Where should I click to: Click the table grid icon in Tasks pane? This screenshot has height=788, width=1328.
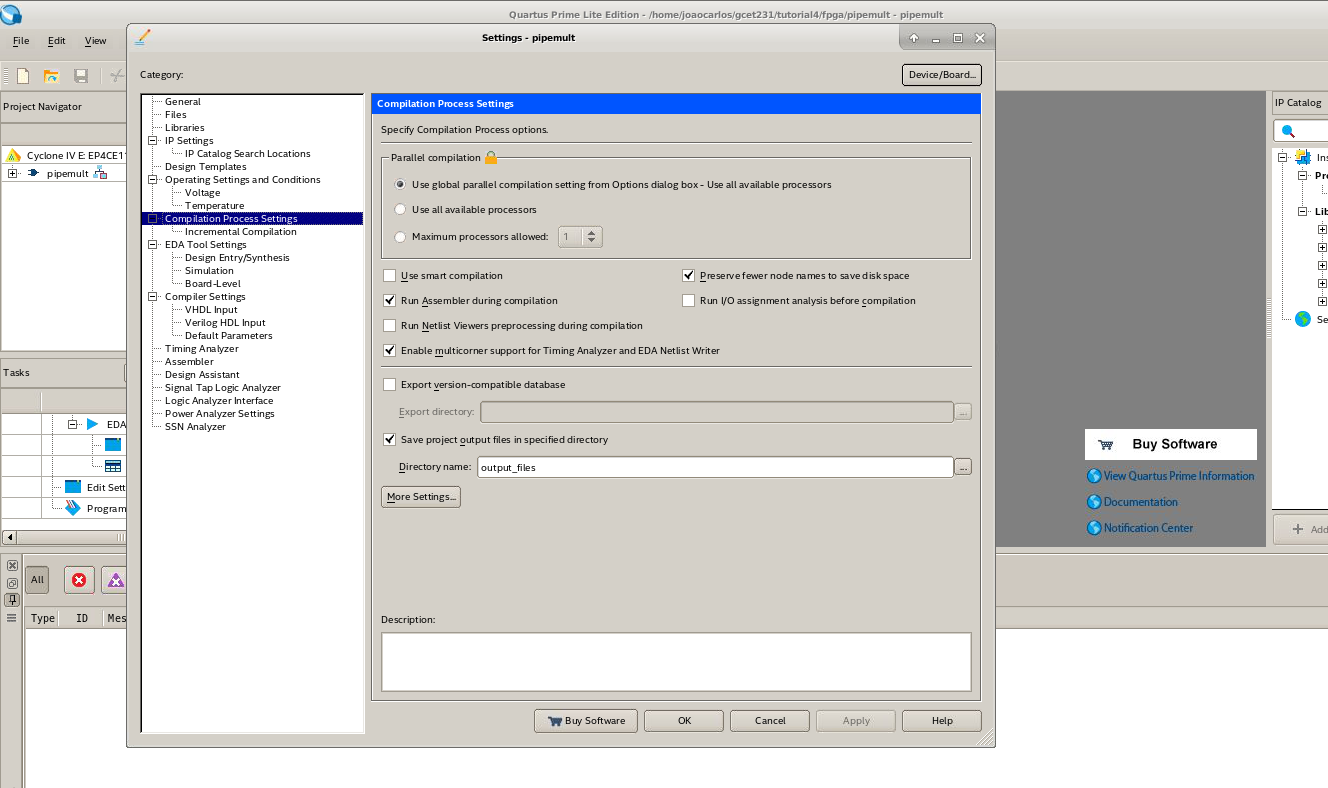pos(113,466)
